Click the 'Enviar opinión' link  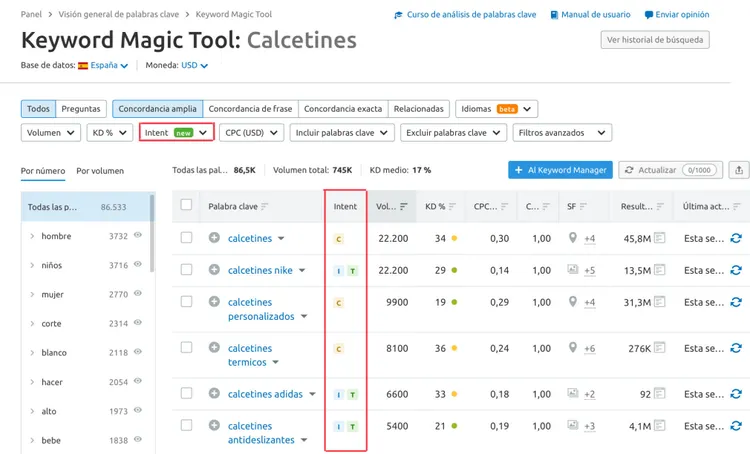pos(677,14)
